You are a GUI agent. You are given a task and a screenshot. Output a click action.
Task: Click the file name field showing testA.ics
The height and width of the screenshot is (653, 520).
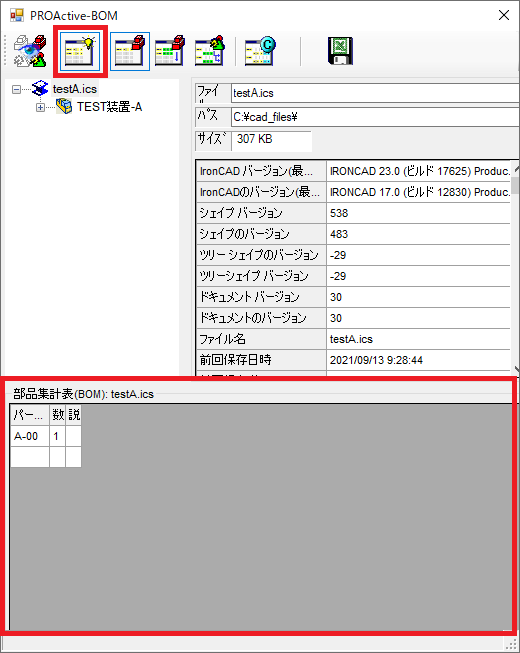(x=375, y=93)
